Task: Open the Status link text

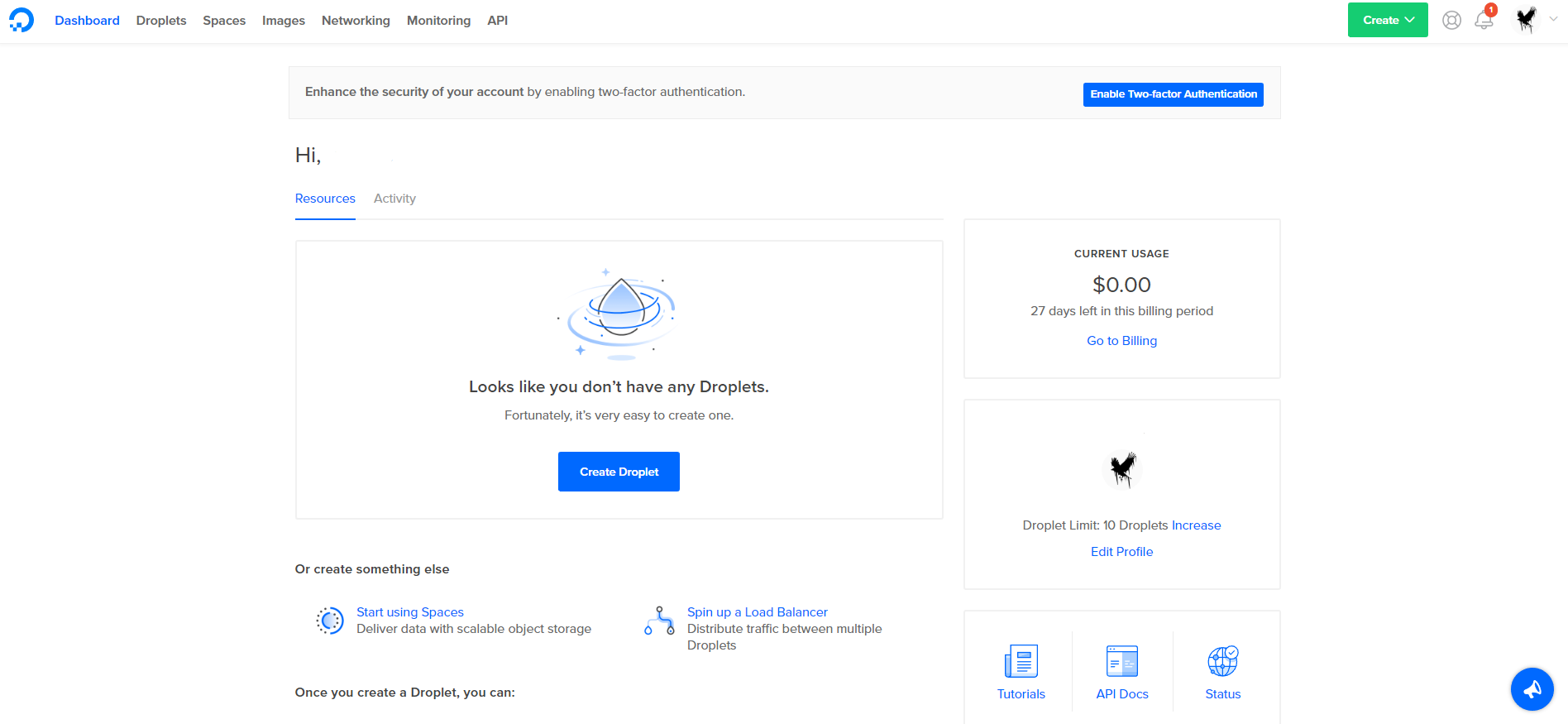Action: [x=1223, y=694]
